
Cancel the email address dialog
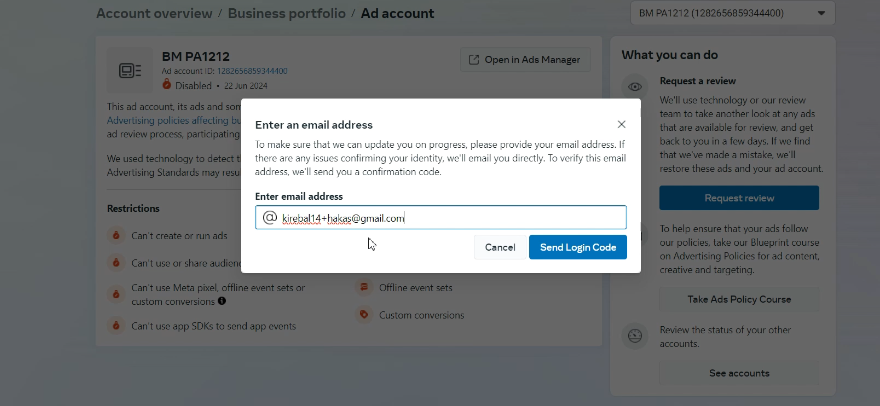tap(500, 247)
